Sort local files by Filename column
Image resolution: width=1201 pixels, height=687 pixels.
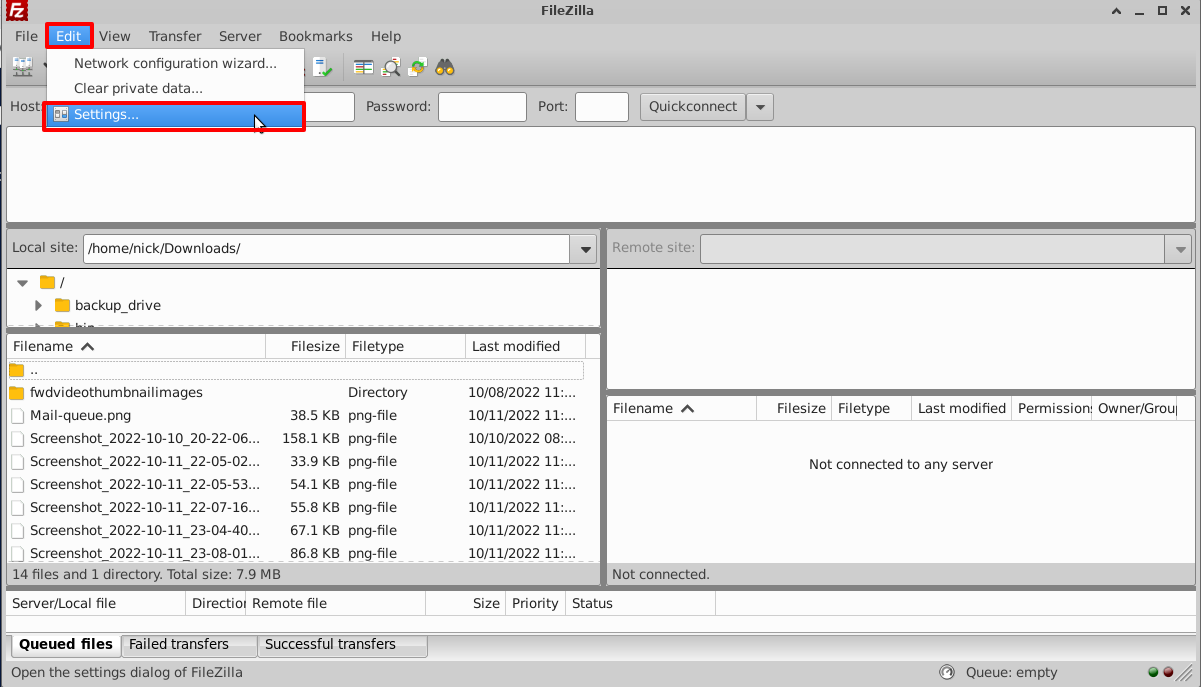[136, 346]
